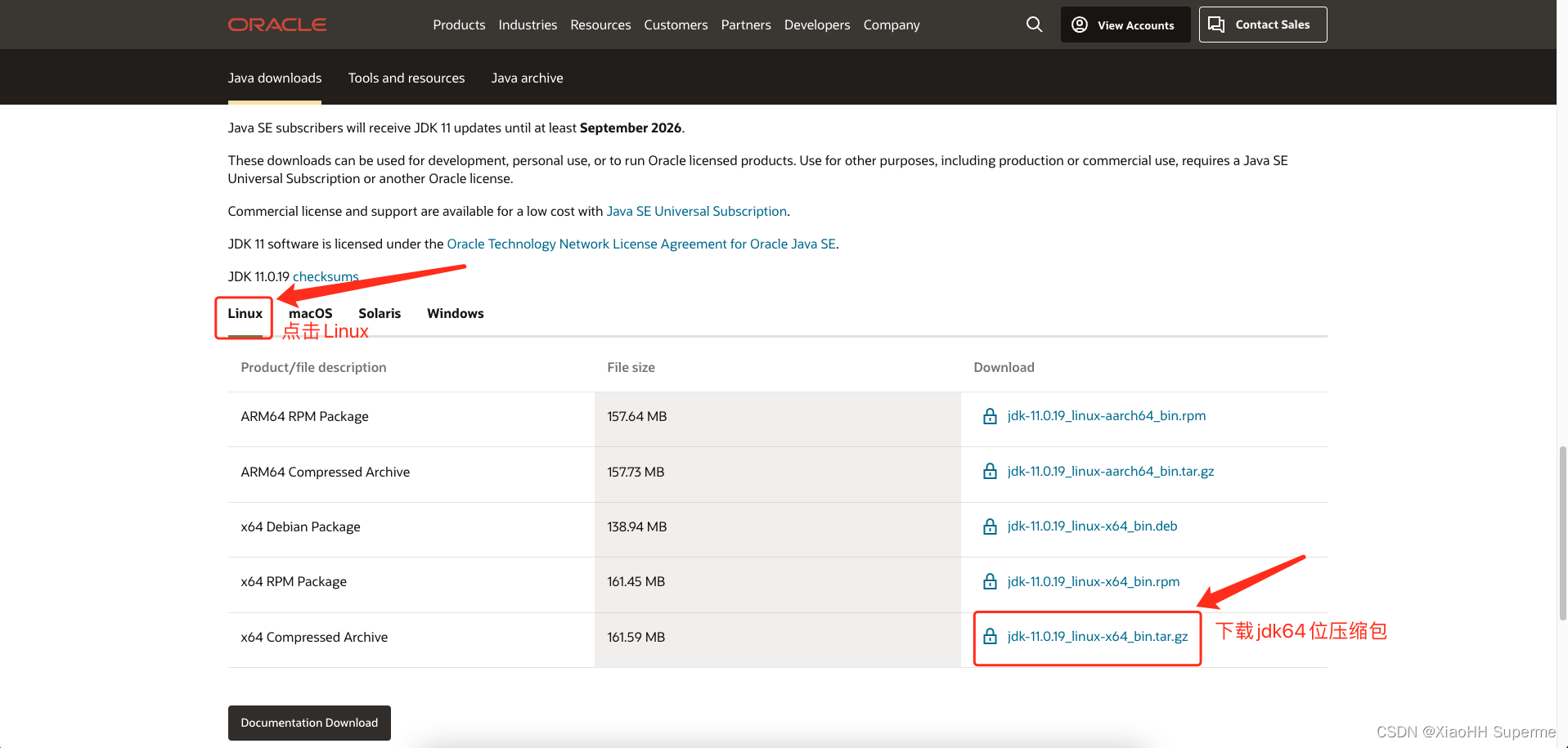This screenshot has height=748, width=1568.
Task: Click the 157.64 MB file size
Action: (637, 417)
